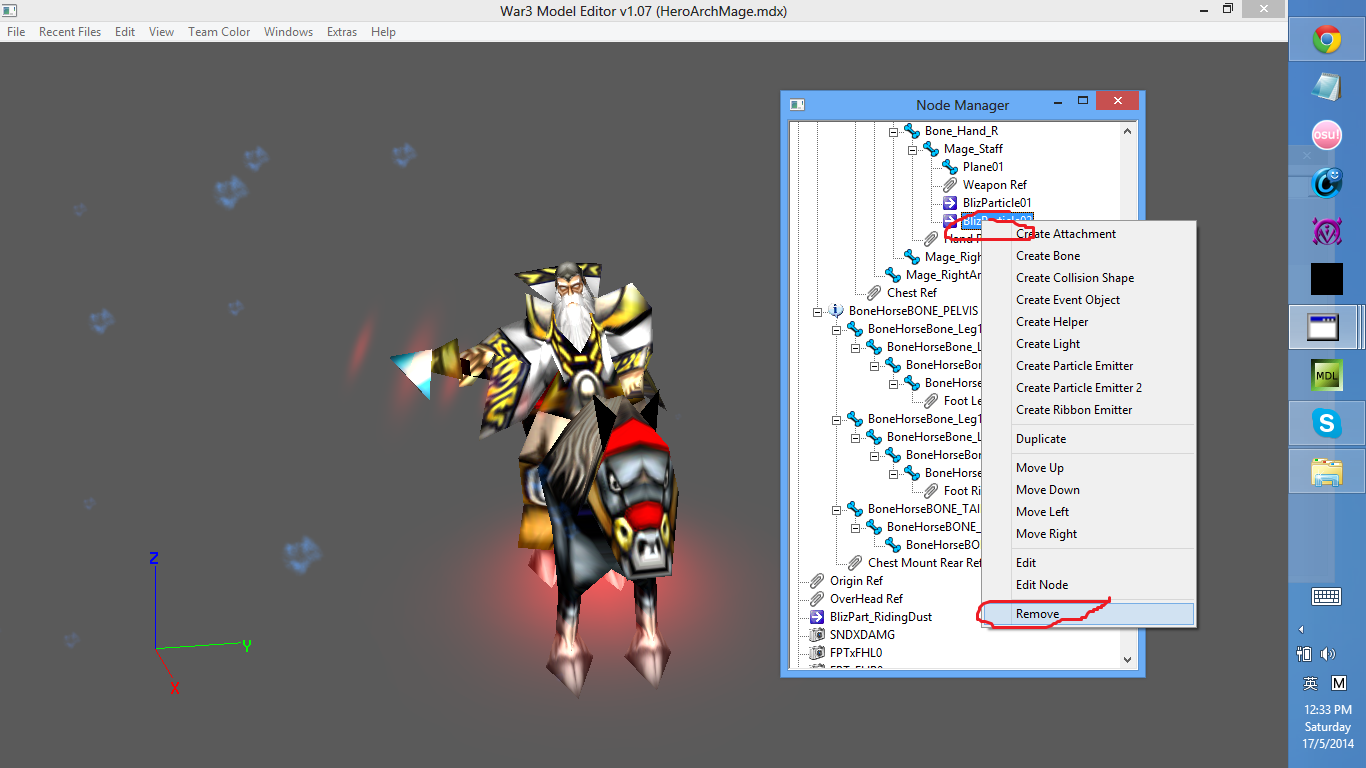The height and width of the screenshot is (768, 1366).
Task: Select the Origin Ref node
Action: (856, 581)
